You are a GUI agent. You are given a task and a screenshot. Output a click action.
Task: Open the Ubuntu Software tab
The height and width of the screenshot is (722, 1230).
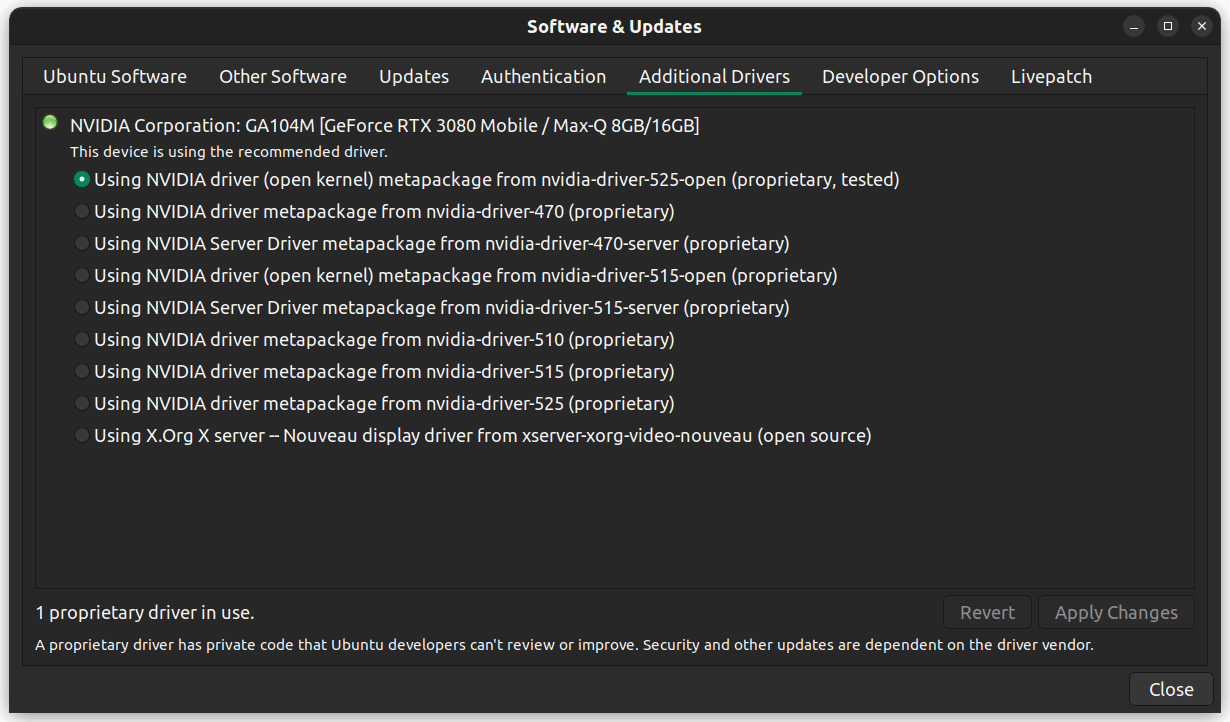114,76
